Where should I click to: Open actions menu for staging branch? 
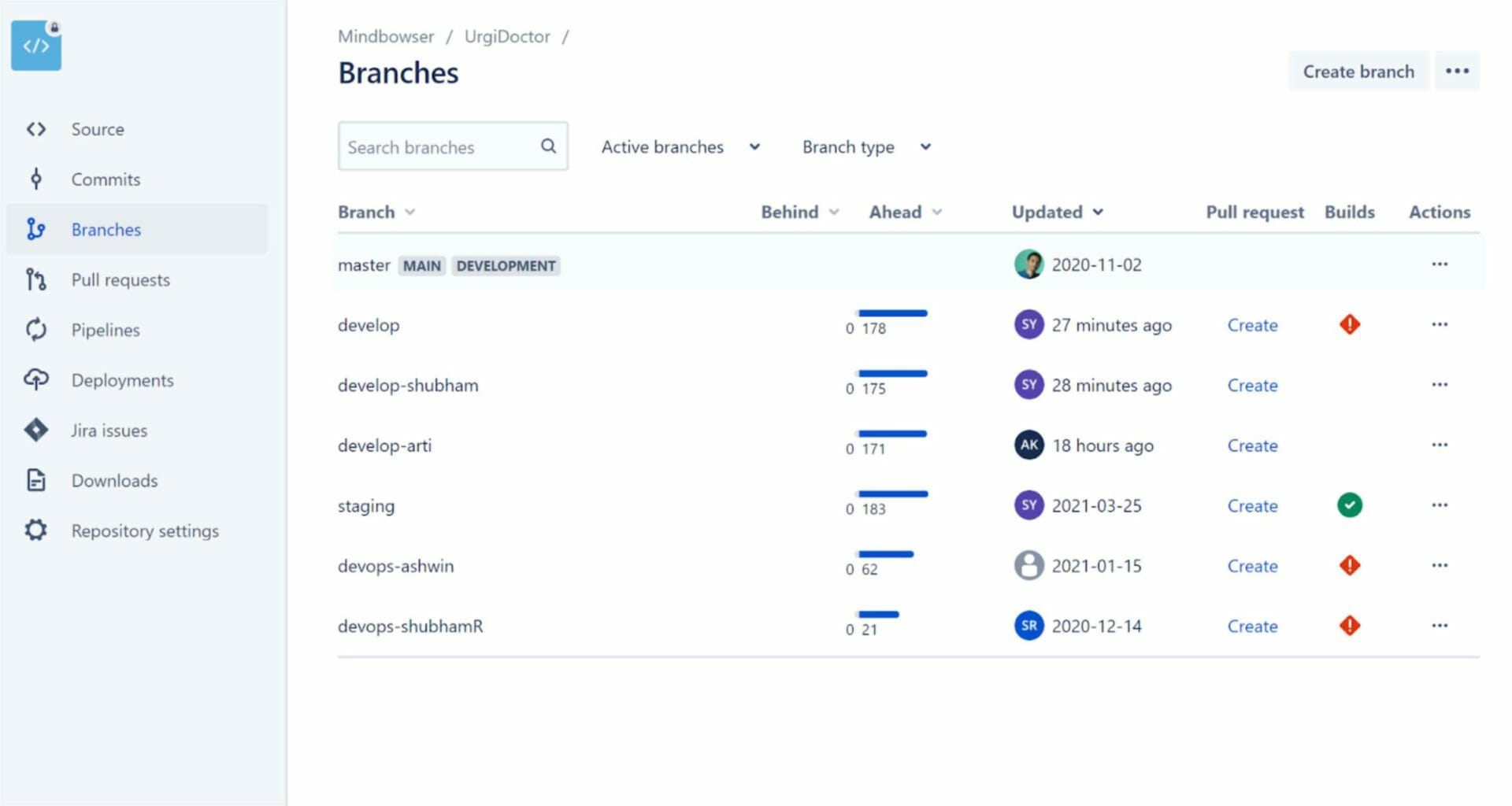coord(1440,505)
